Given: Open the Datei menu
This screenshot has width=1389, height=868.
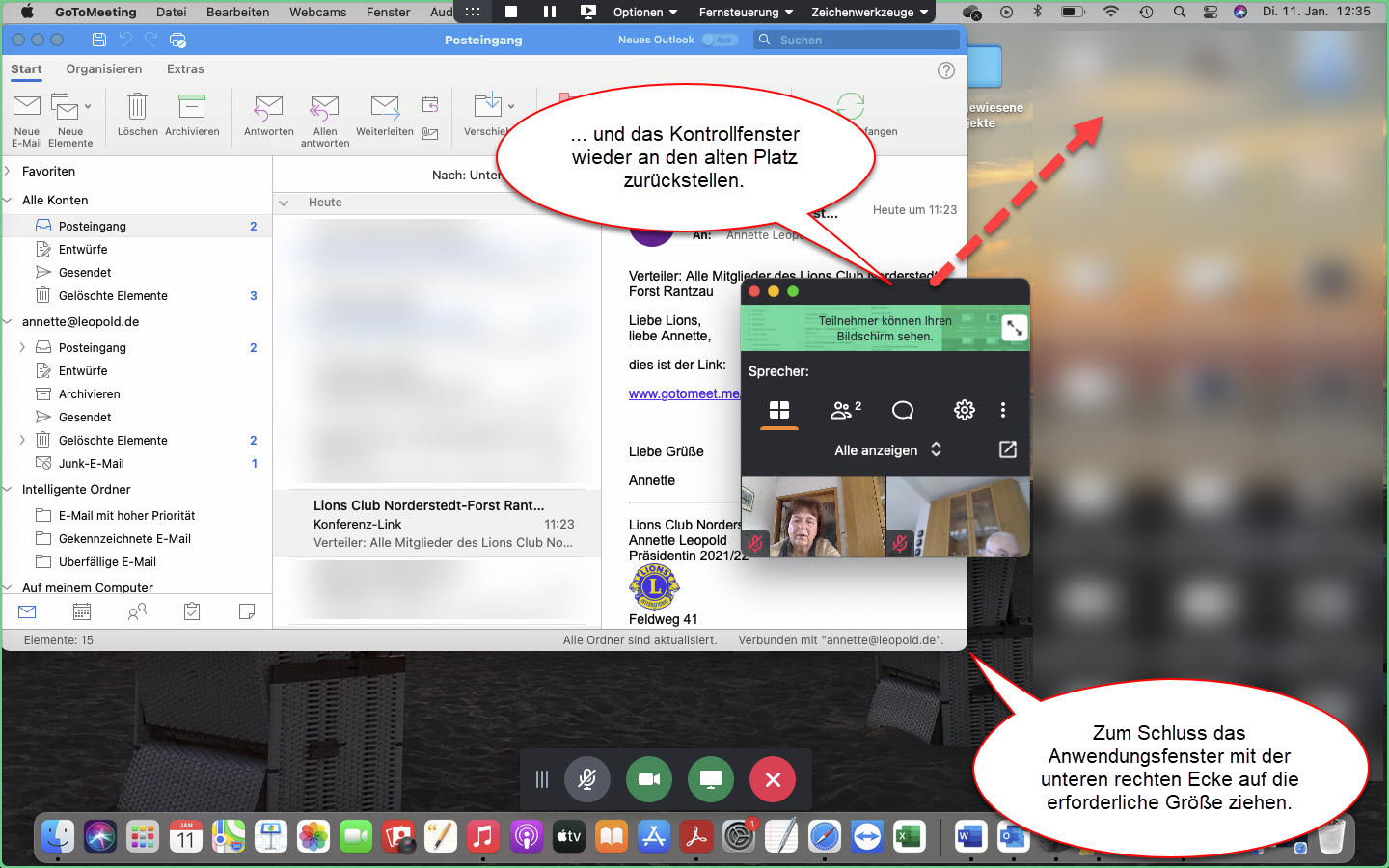Looking at the screenshot, I should click(x=171, y=12).
